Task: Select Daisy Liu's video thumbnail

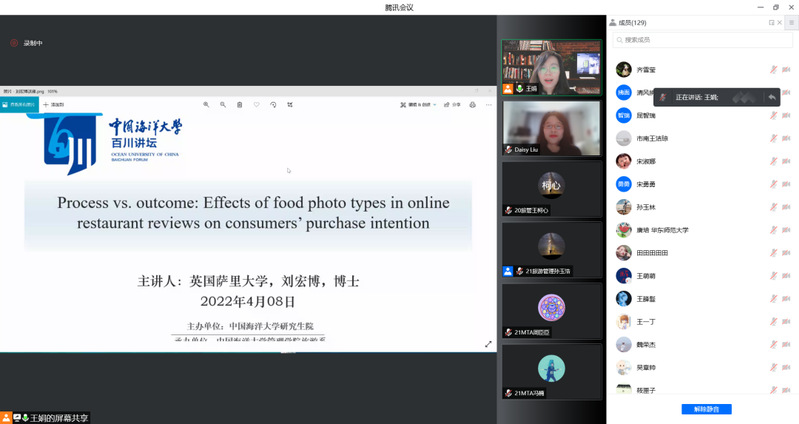Action: pyautogui.click(x=551, y=127)
